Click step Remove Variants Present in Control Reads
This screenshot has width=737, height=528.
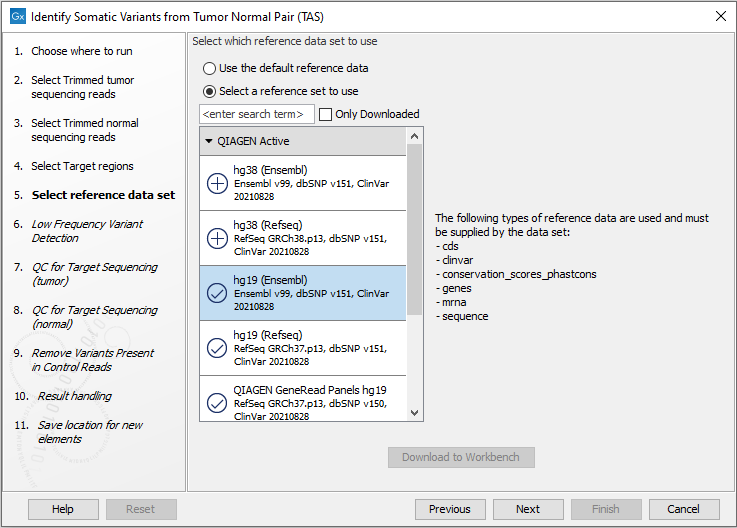(x=93, y=360)
